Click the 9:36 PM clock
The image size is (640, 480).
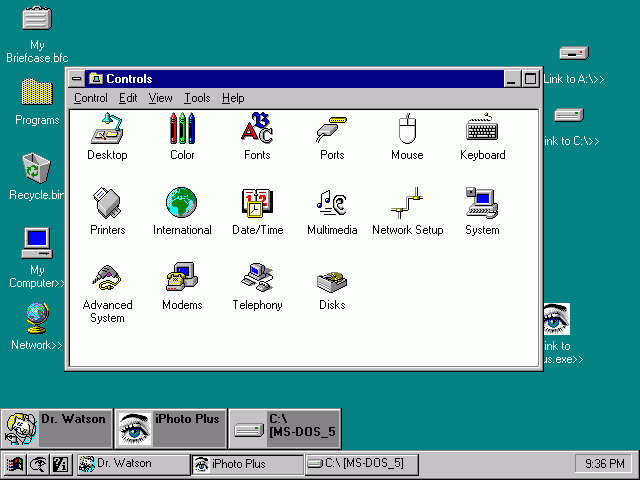pyautogui.click(x=604, y=464)
